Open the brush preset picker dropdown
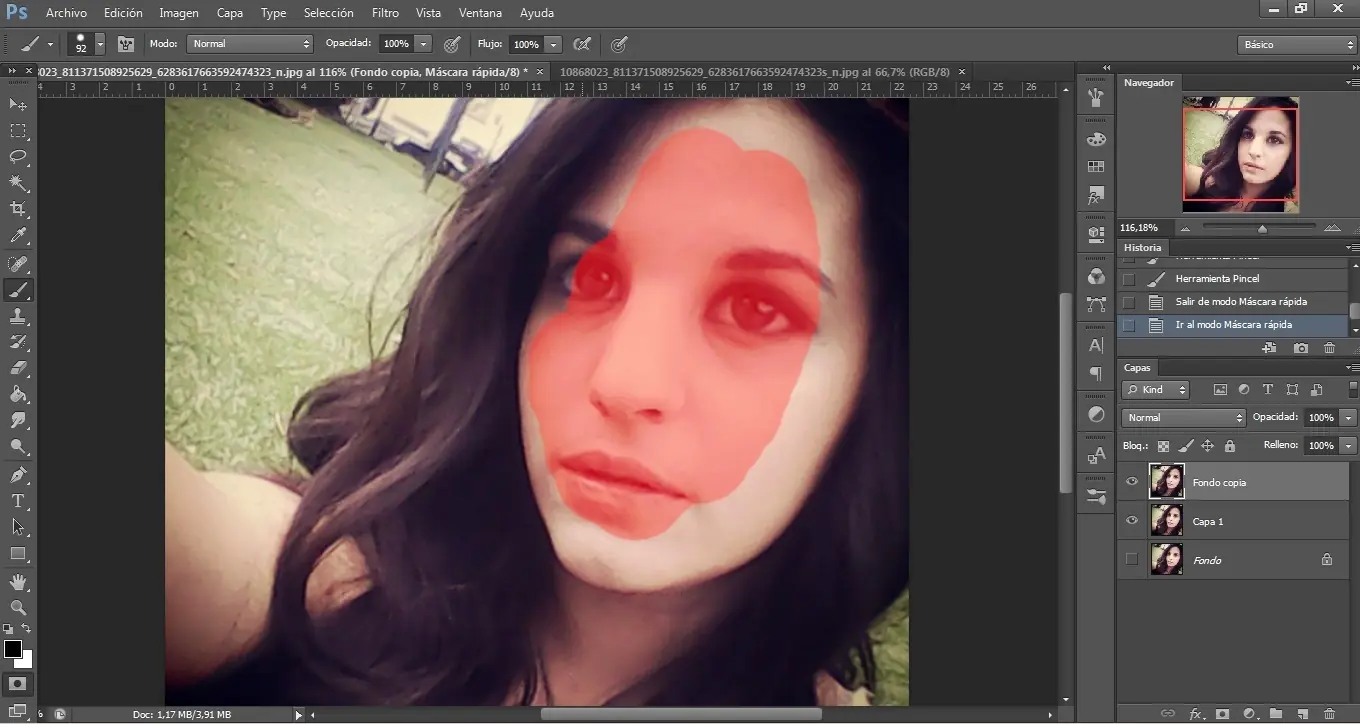 (100, 44)
